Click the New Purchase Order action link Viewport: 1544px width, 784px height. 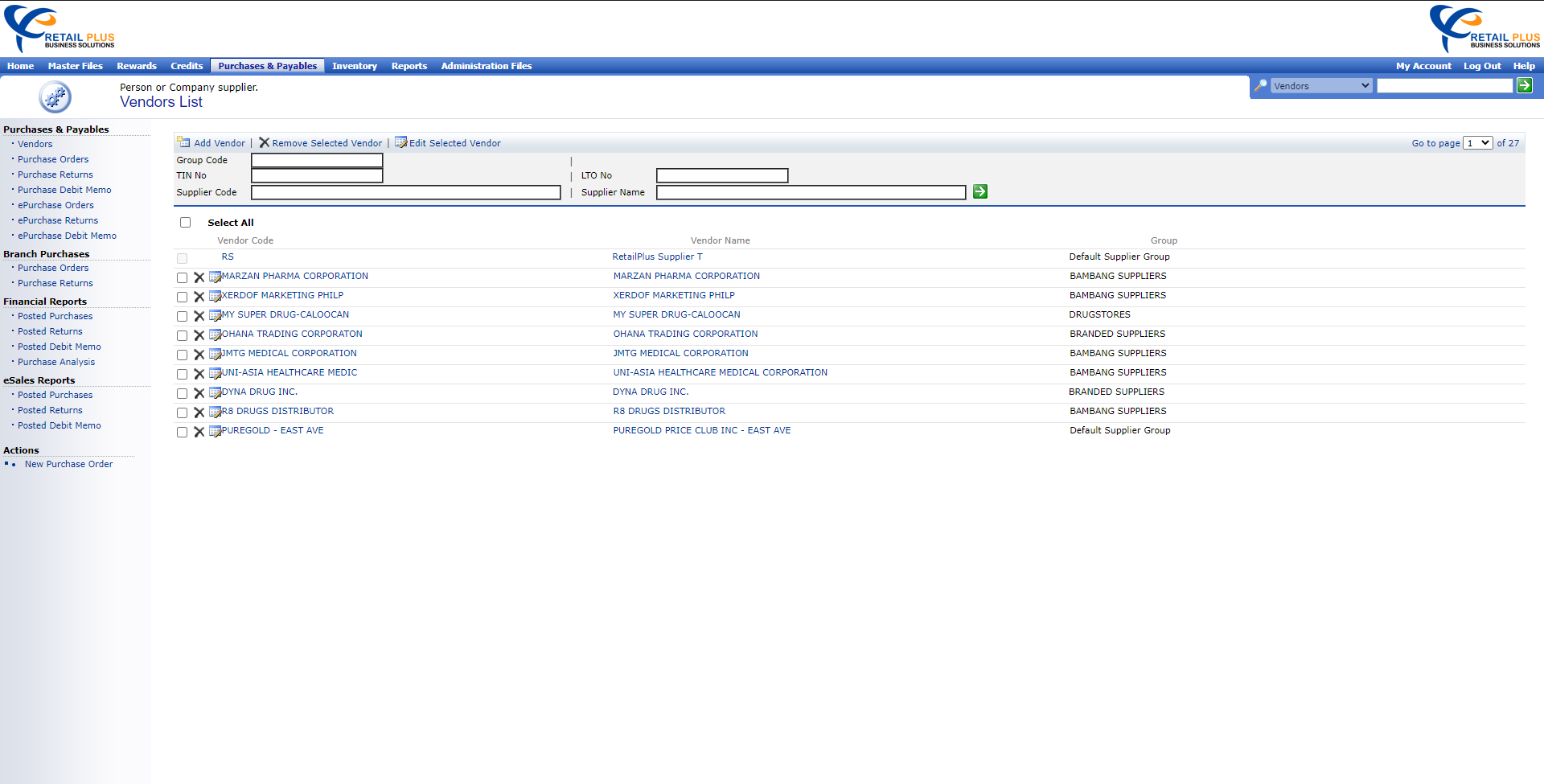click(x=68, y=464)
